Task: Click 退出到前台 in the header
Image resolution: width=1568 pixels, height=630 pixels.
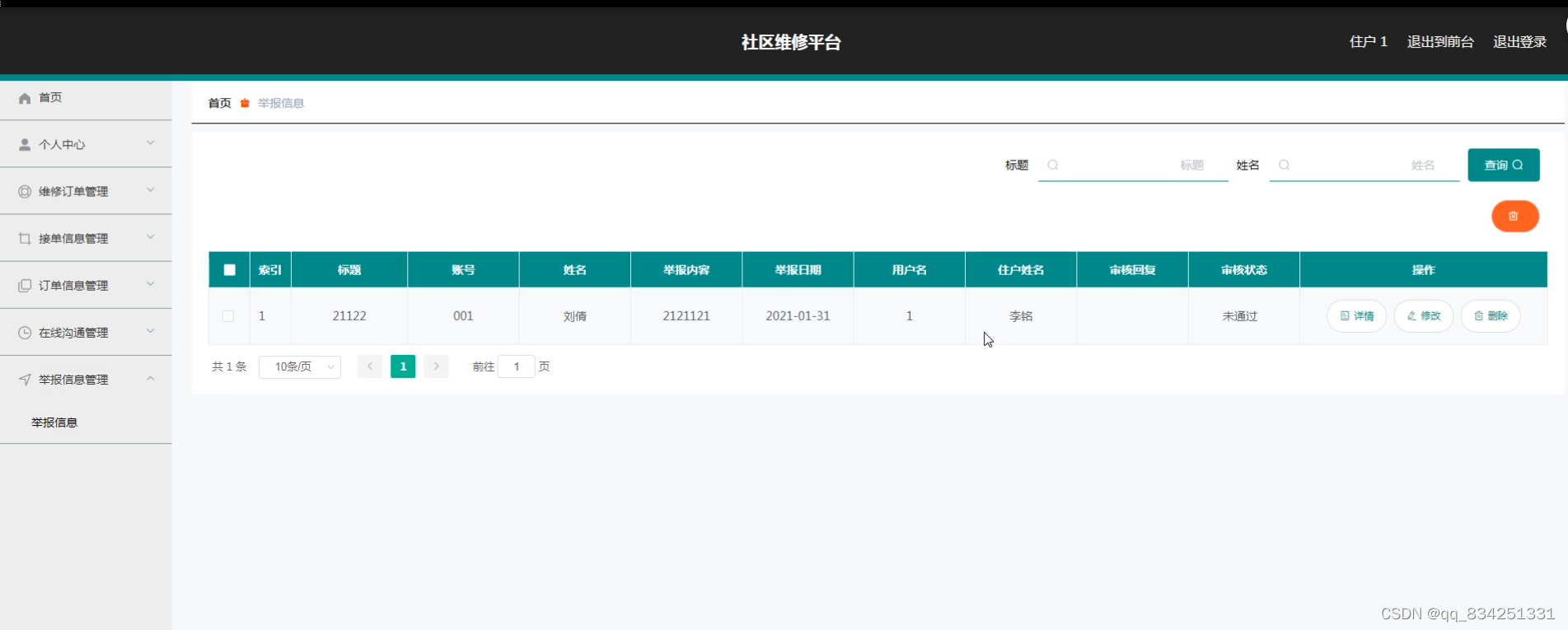Action: pyautogui.click(x=1440, y=42)
